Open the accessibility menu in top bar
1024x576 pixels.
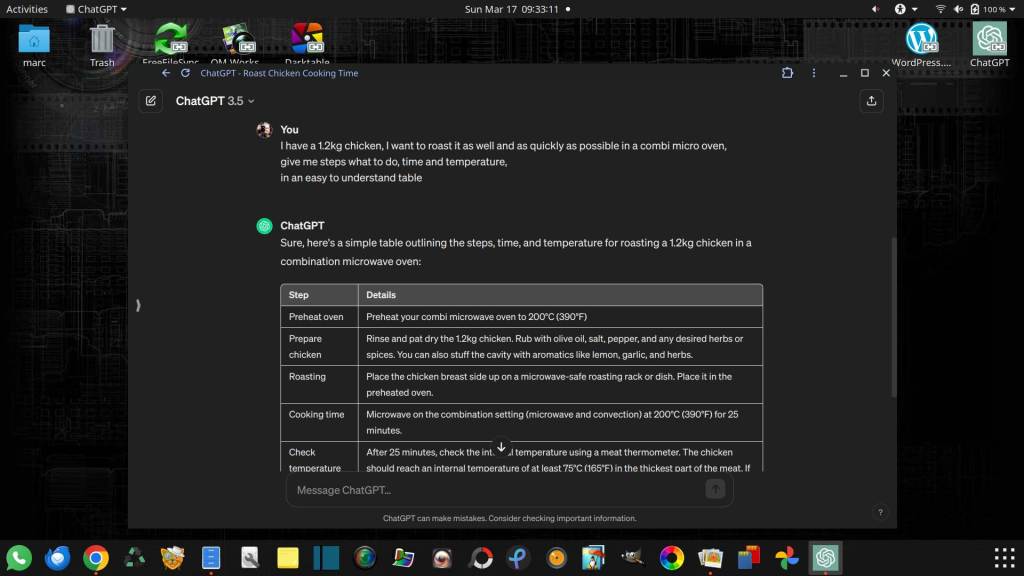(x=906, y=9)
